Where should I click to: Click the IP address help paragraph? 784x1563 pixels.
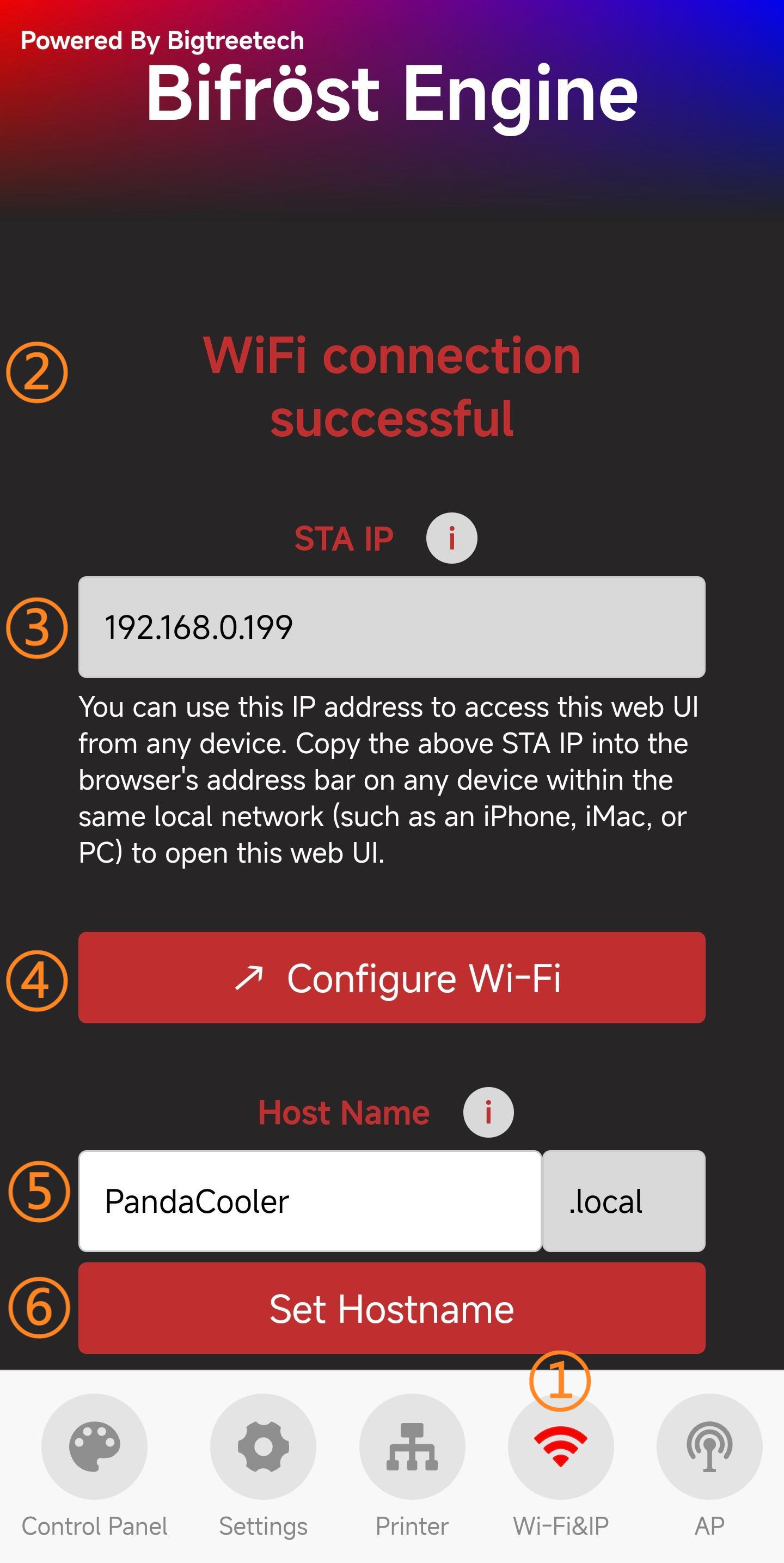pyautogui.click(x=388, y=780)
